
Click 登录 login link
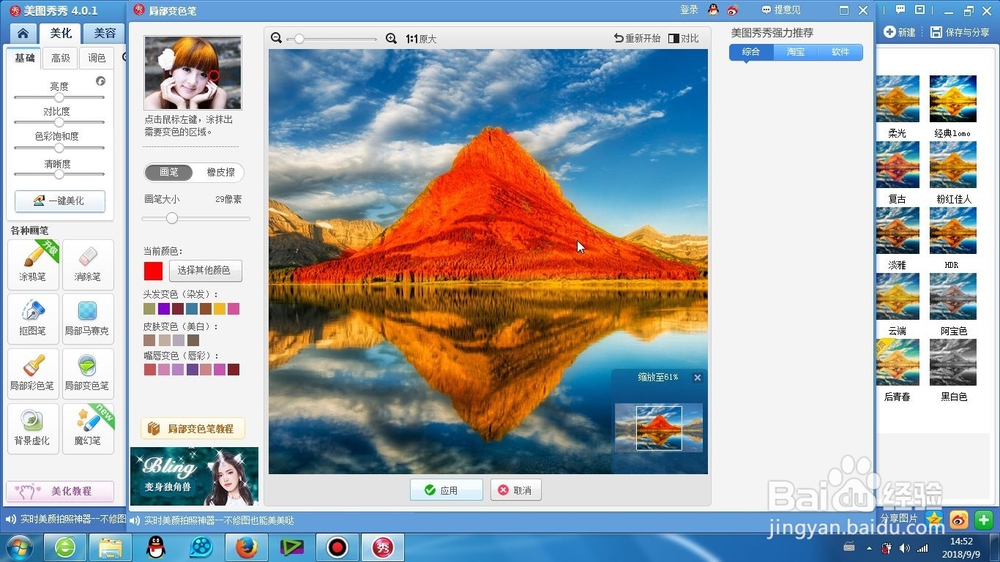(x=689, y=10)
